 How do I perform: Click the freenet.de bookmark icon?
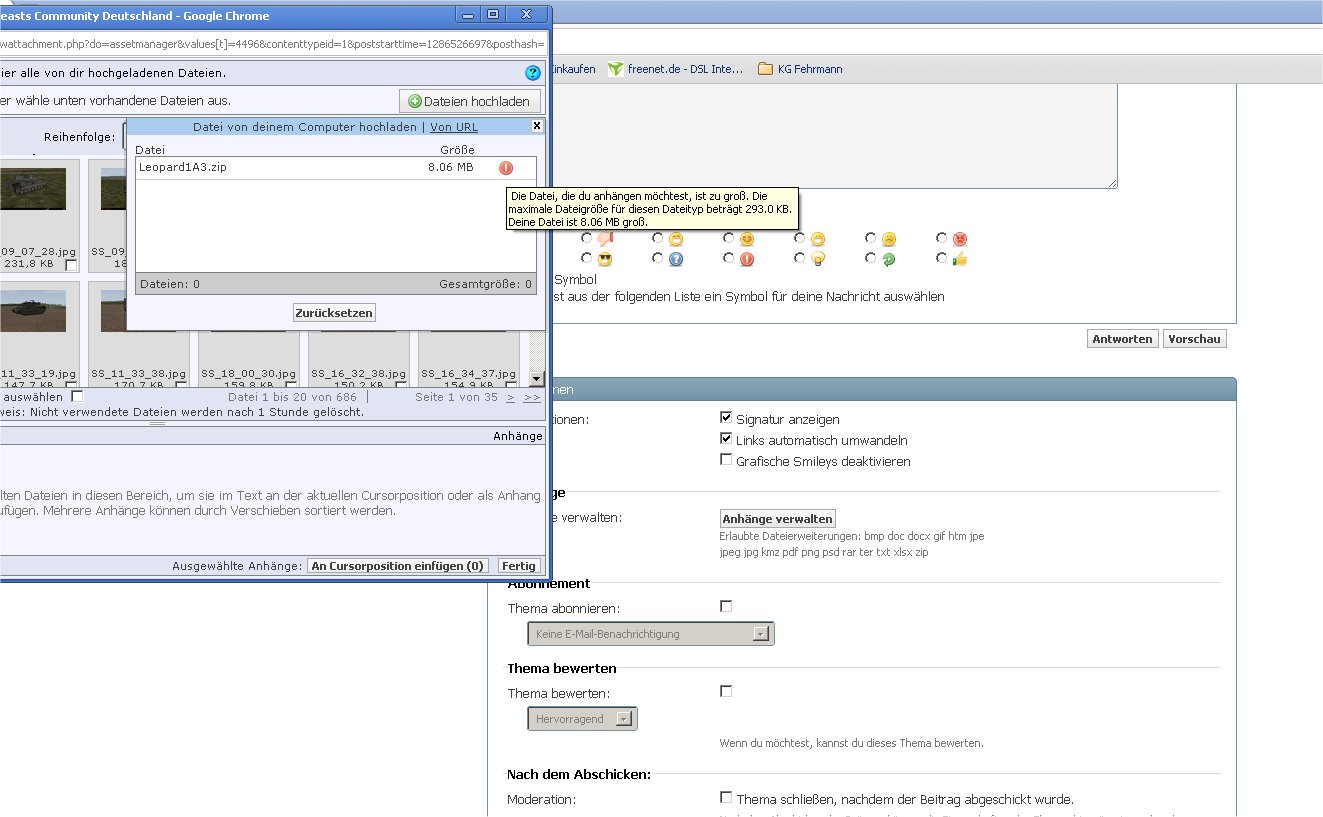tap(616, 69)
